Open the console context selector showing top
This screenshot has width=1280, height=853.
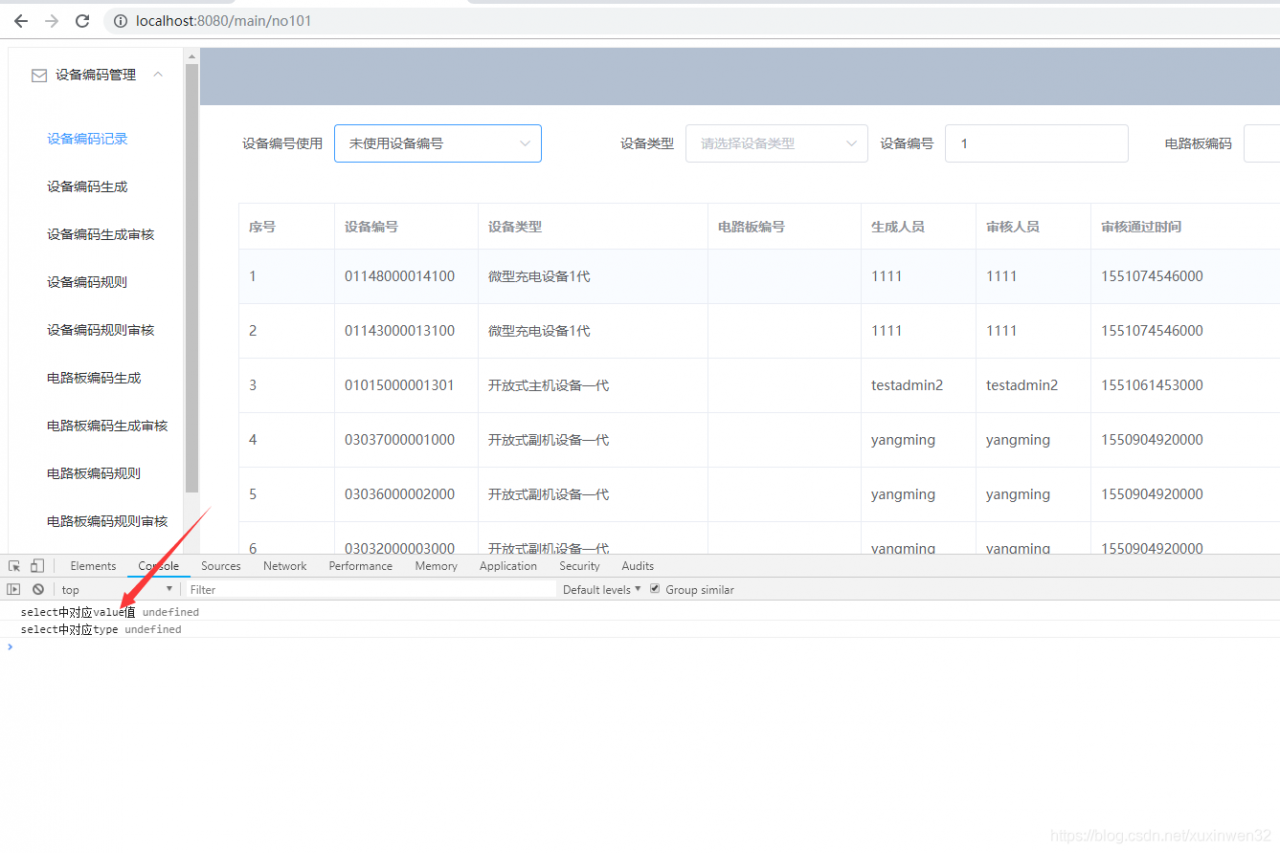(x=117, y=590)
